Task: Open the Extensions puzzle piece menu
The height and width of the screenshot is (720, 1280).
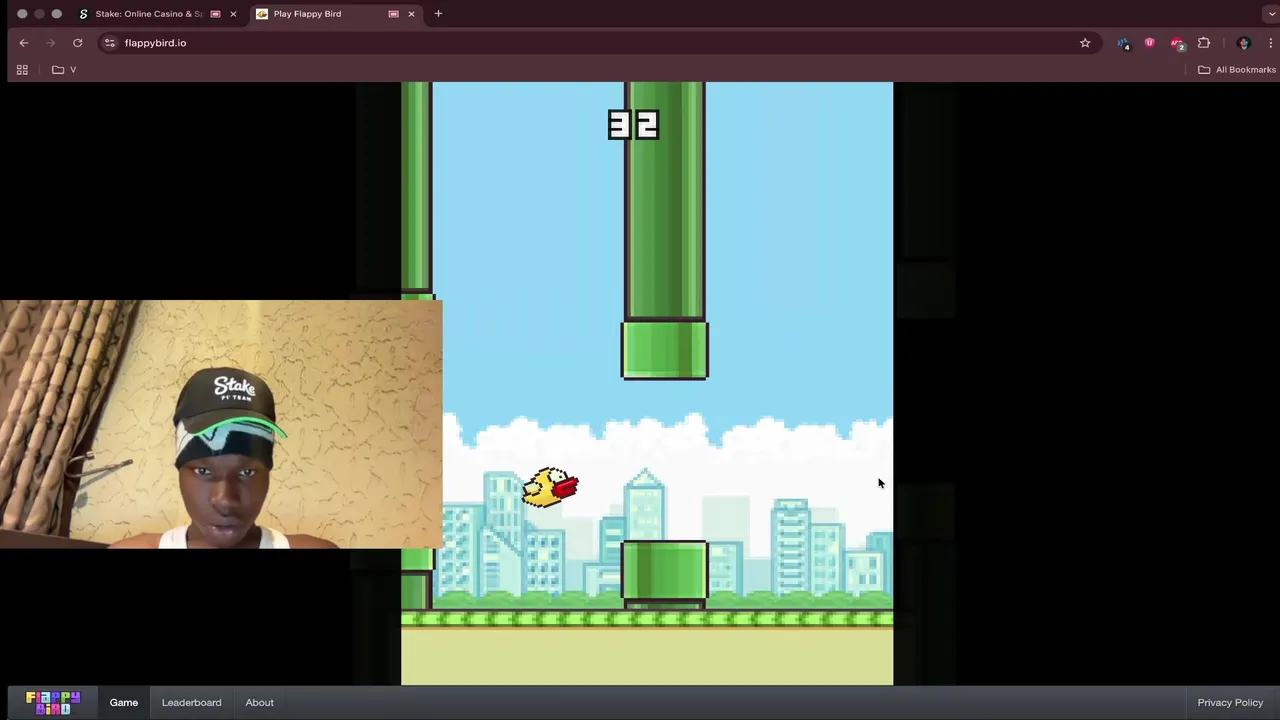Action: point(1204,43)
